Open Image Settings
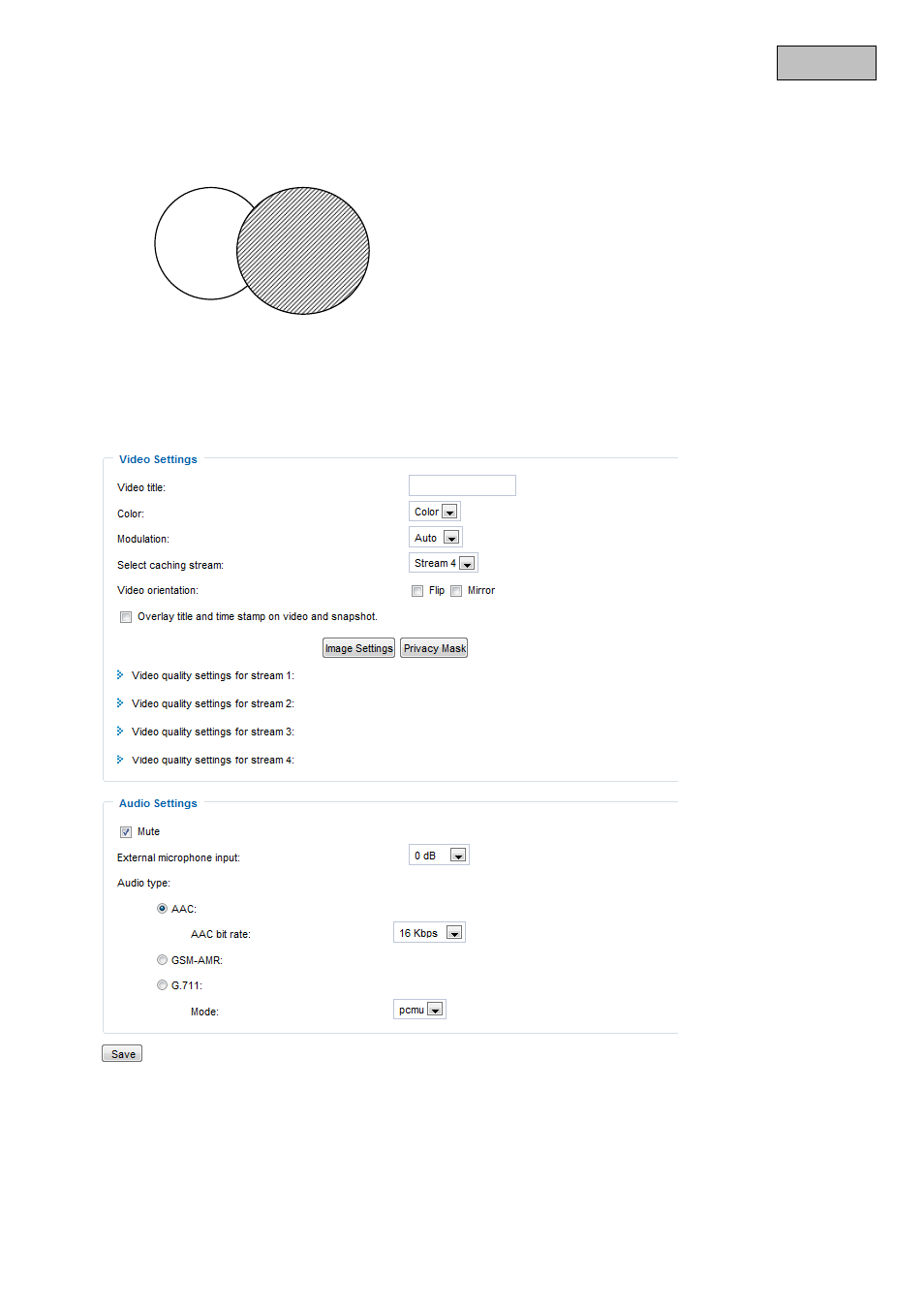The width and height of the screenshot is (924, 1308). point(358,648)
